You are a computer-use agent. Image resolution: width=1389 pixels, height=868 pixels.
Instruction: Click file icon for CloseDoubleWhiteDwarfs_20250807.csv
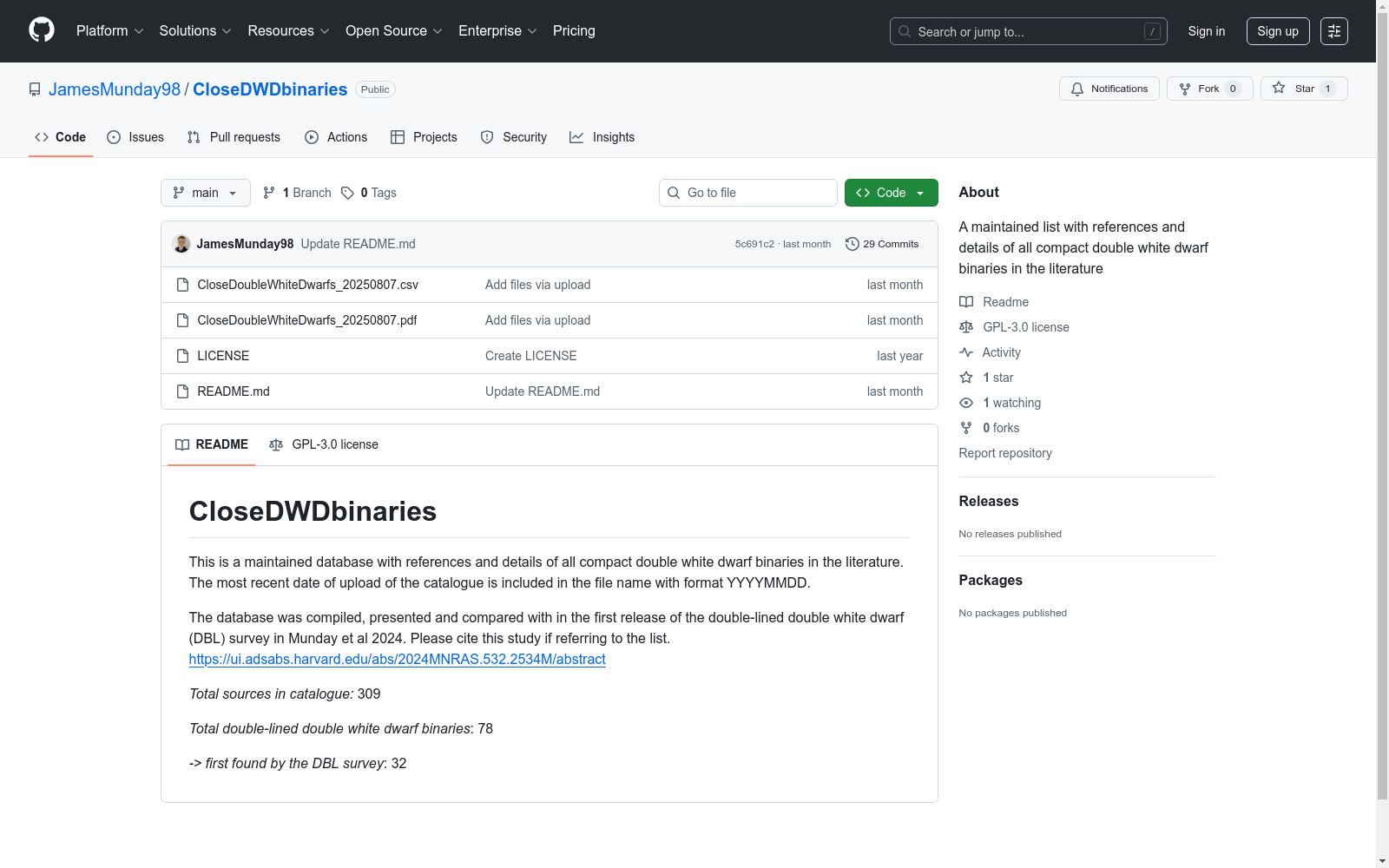click(x=182, y=285)
